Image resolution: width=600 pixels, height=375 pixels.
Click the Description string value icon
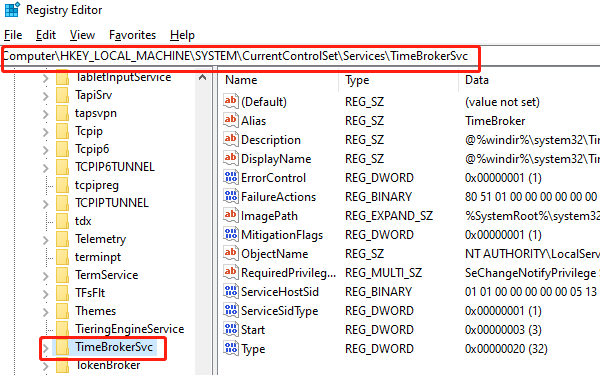click(231, 139)
